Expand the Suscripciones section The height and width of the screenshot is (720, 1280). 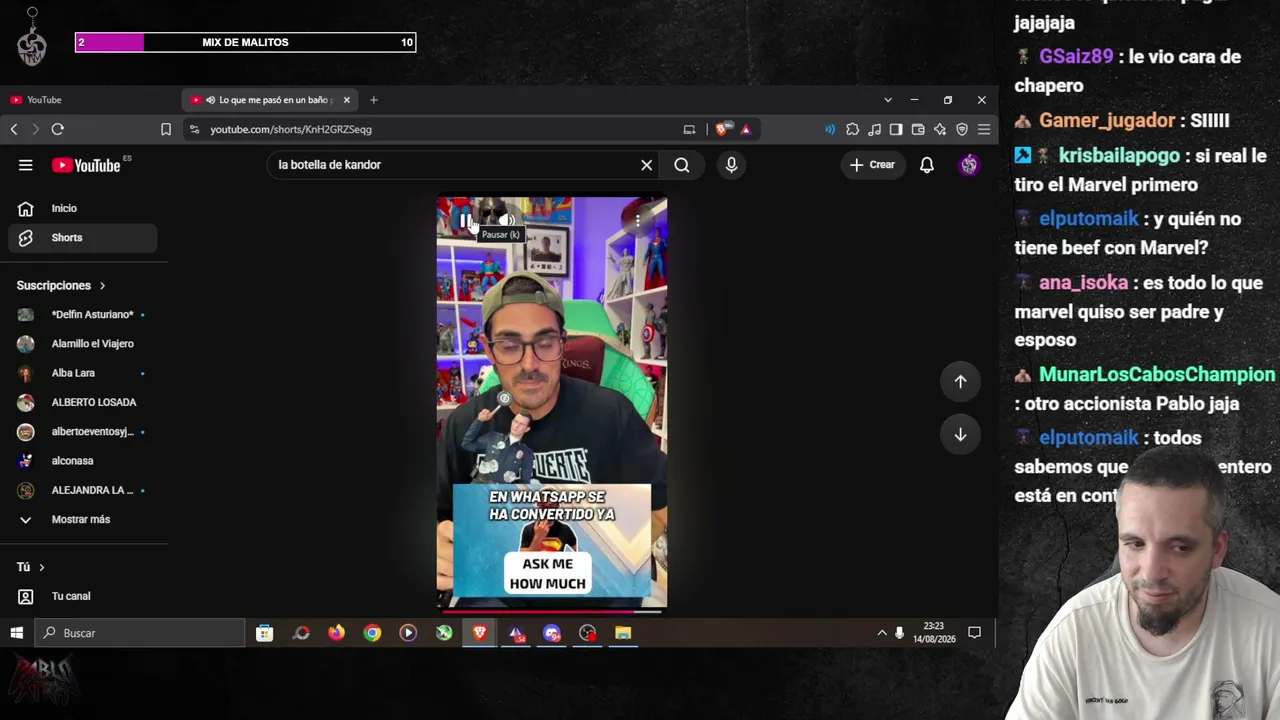click(x=61, y=285)
